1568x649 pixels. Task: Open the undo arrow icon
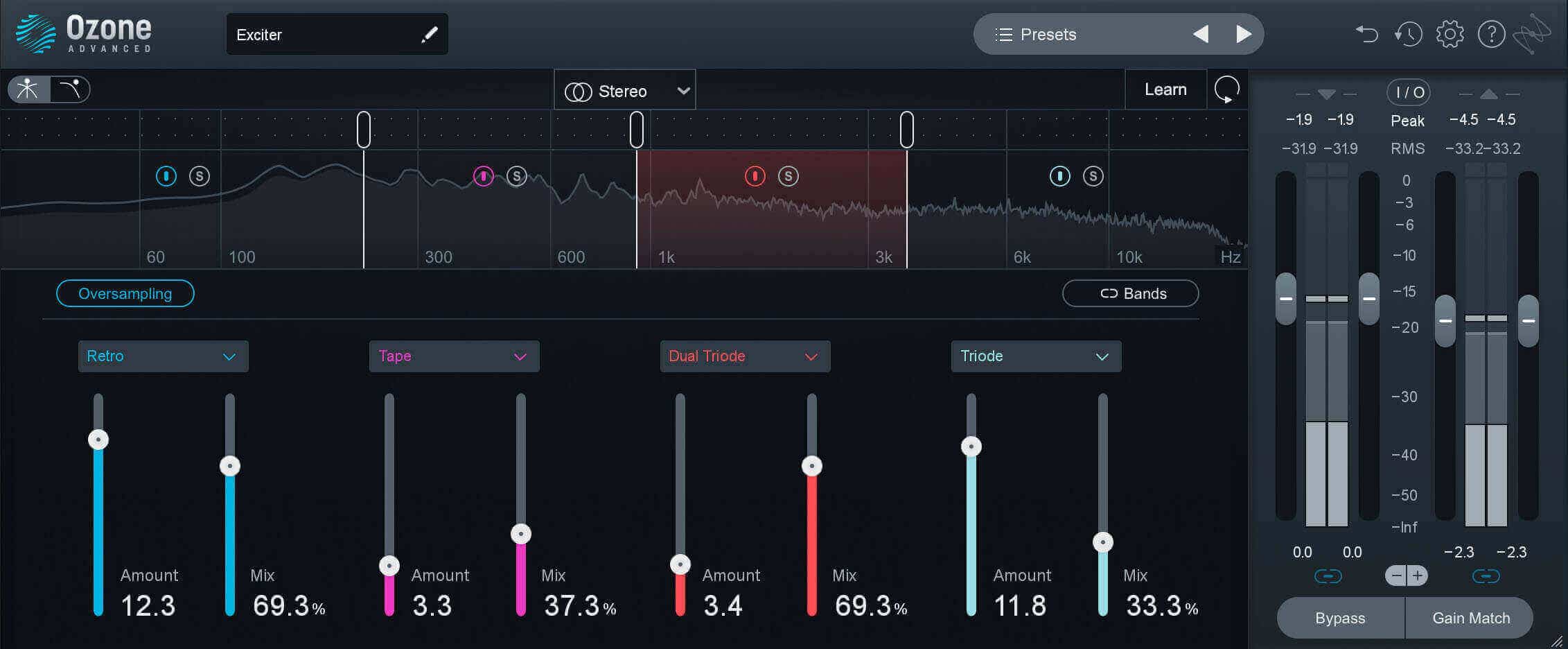[1366, 34]
